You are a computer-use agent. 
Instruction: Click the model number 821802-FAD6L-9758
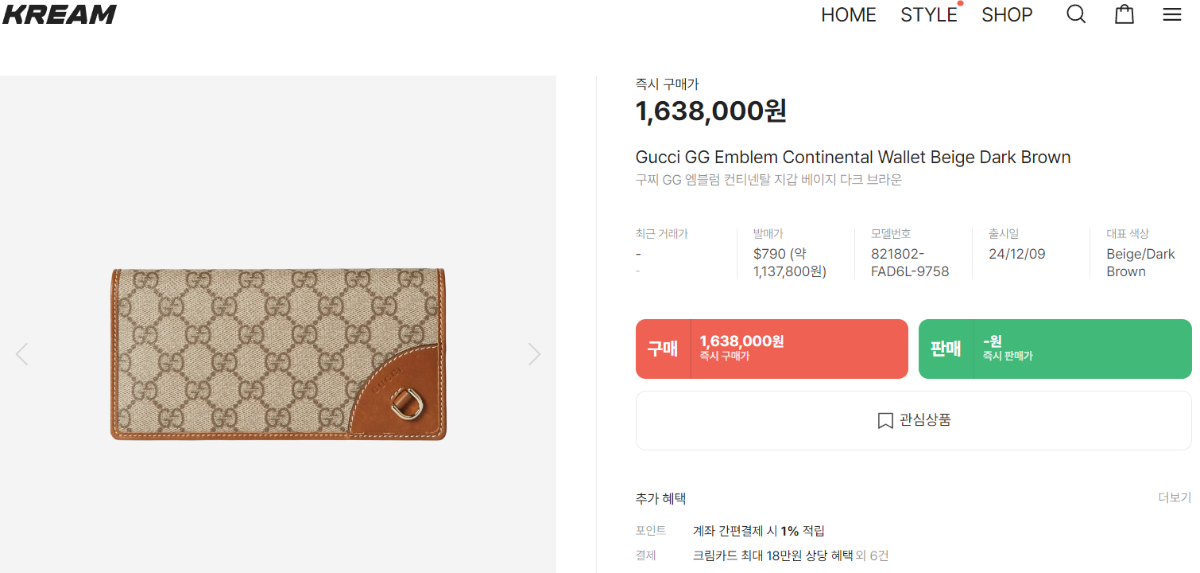click(x=909, y=262)
